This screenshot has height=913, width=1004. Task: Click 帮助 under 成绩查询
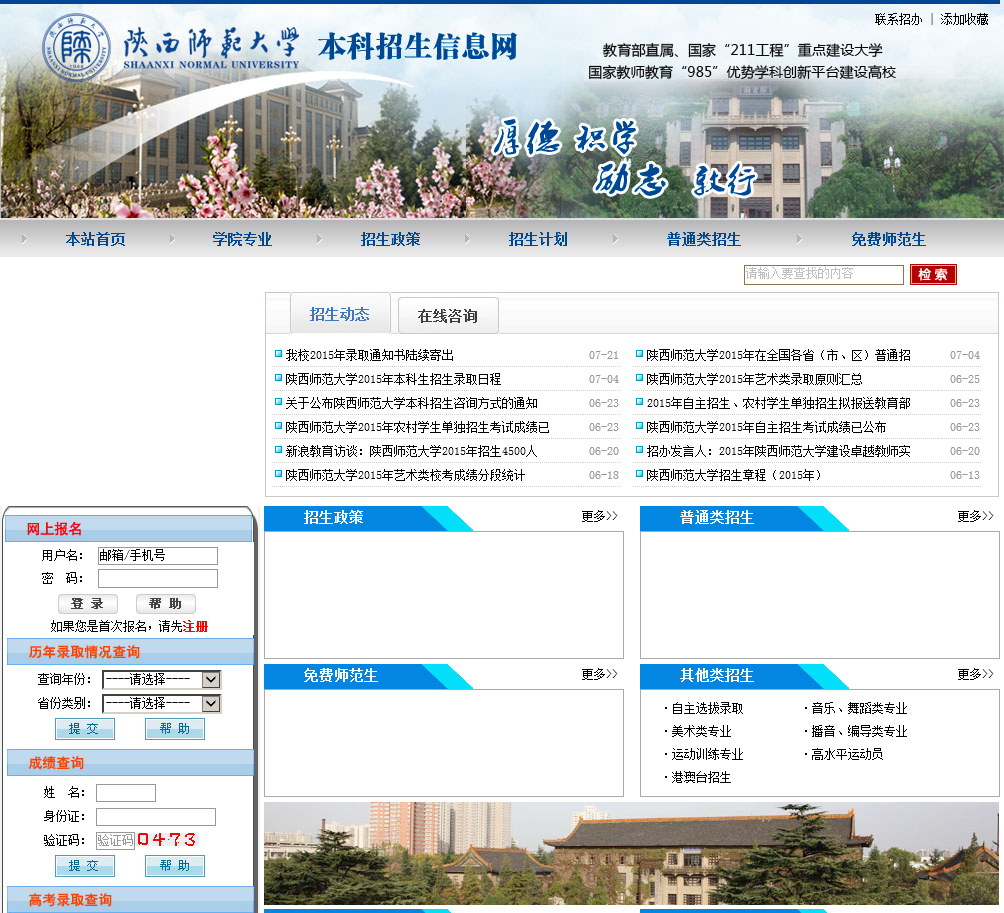pos(175,866)
